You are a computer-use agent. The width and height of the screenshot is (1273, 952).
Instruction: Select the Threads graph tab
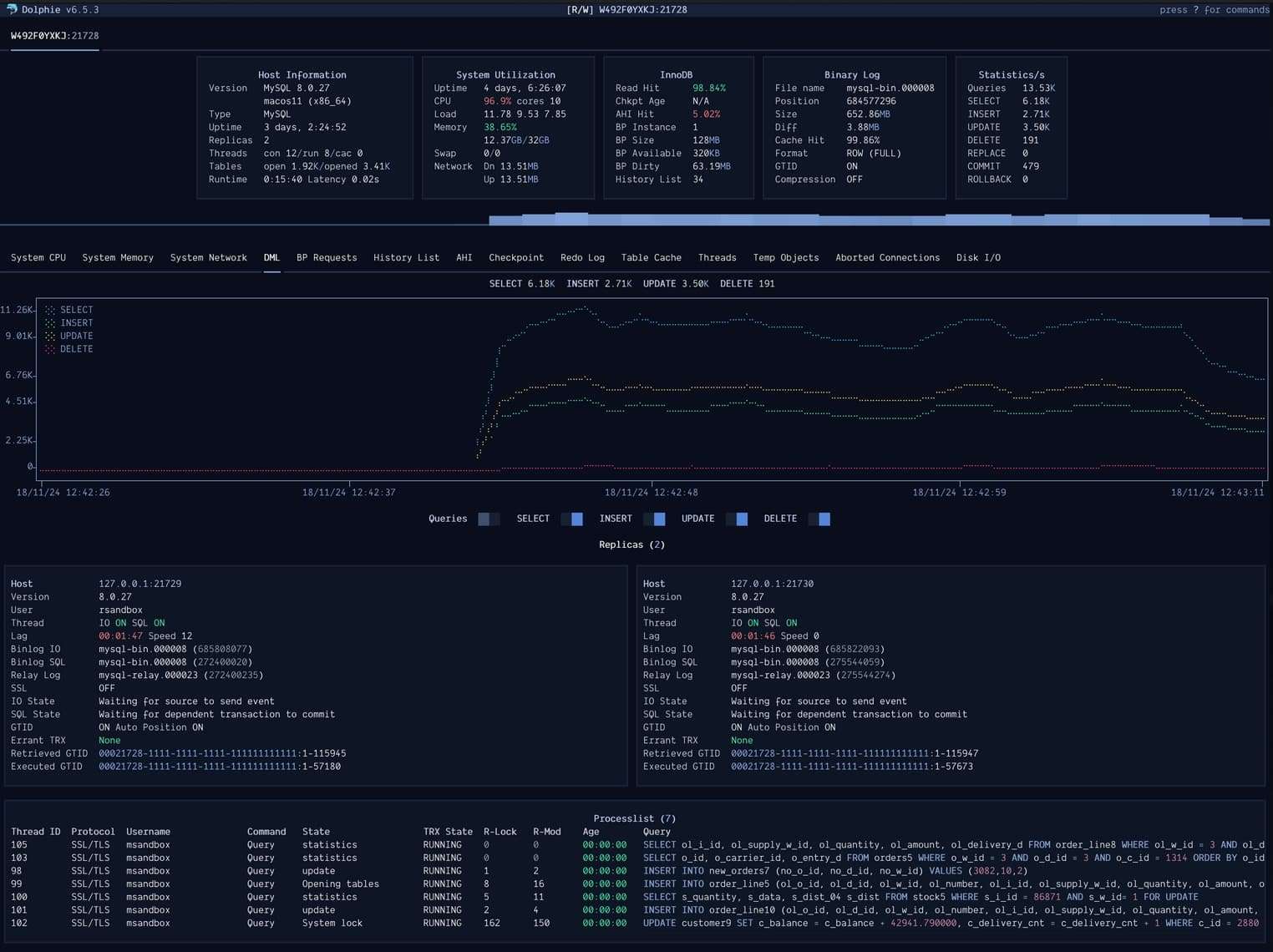(x=717, y=257)
